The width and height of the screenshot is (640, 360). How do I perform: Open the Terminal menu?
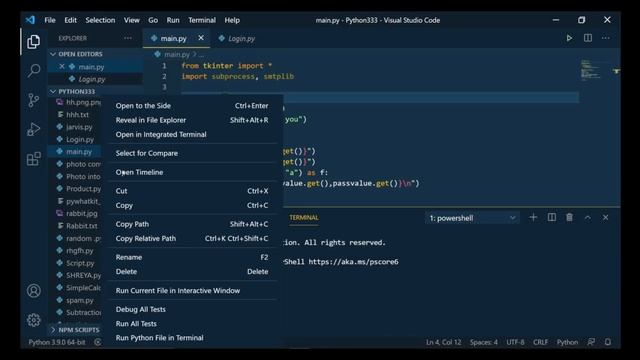[x=202, y=20]
